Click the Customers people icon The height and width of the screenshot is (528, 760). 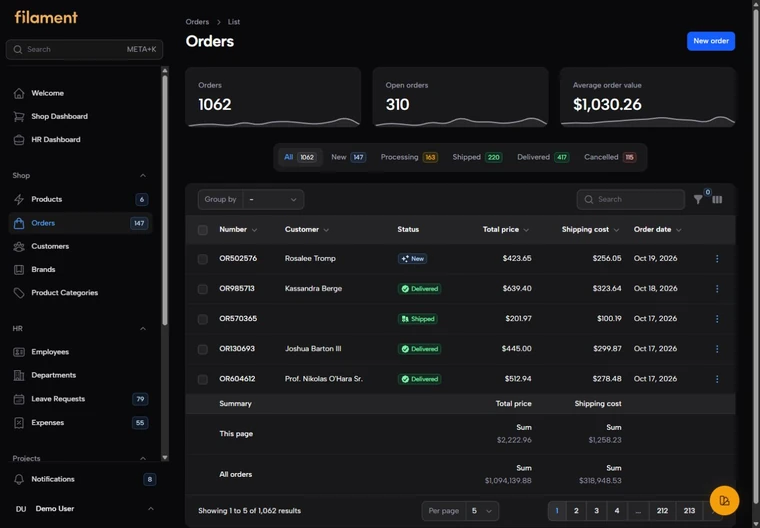19,246
